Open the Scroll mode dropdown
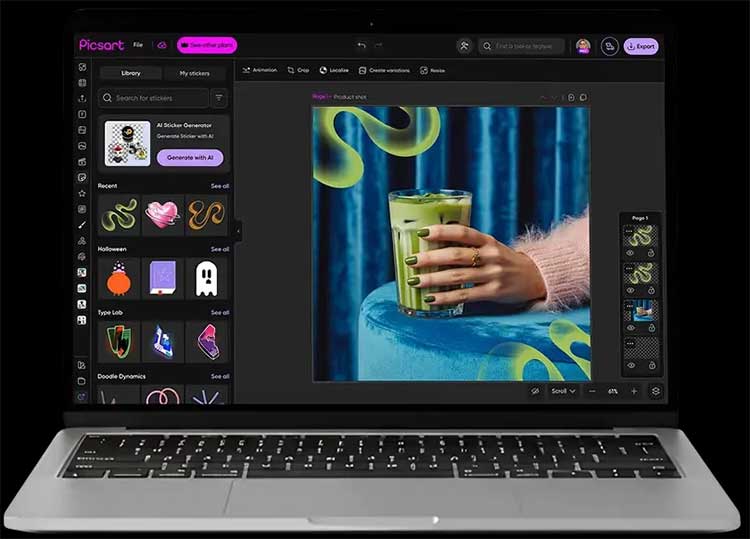This screenshot has height=539, width=750. tap(563, 391)
